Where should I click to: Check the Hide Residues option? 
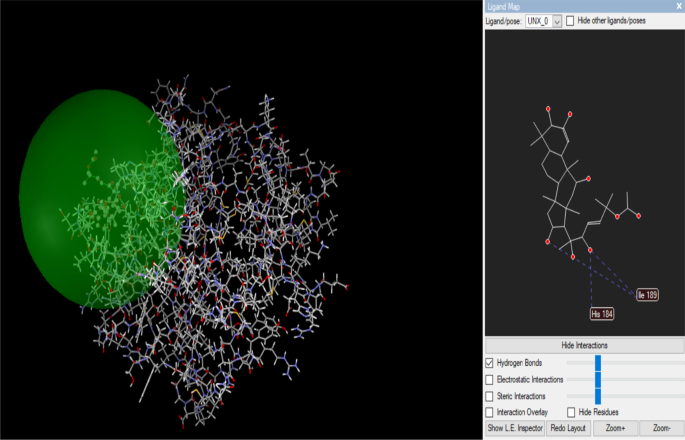point(571,412)
